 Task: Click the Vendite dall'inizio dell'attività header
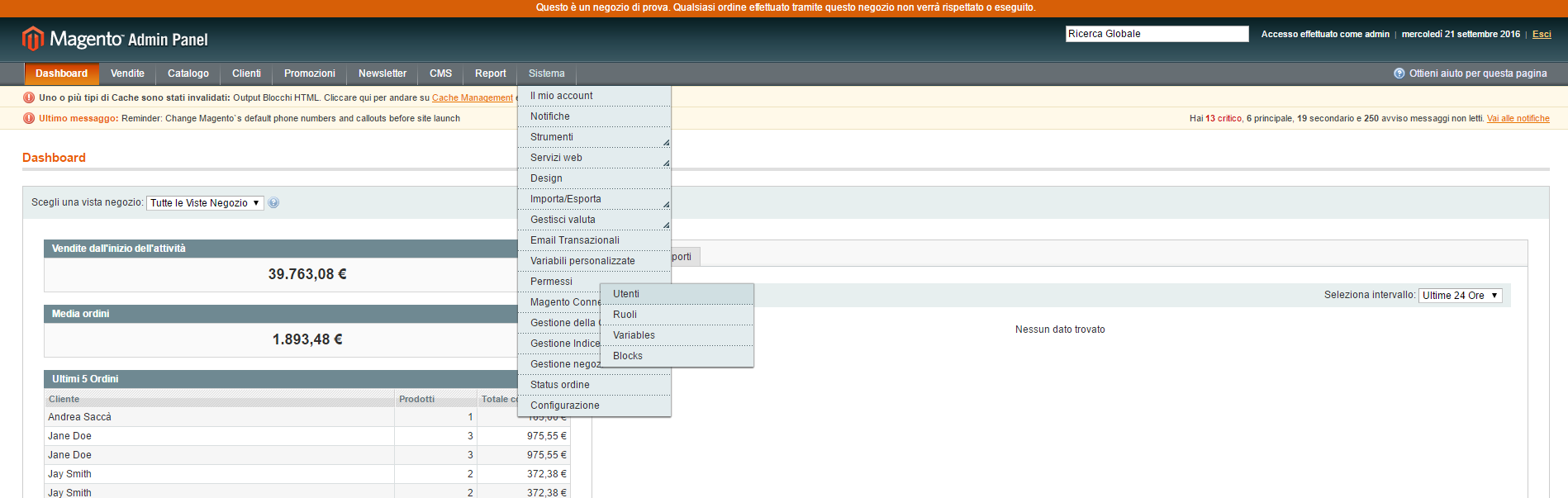(x=281, y=249)
